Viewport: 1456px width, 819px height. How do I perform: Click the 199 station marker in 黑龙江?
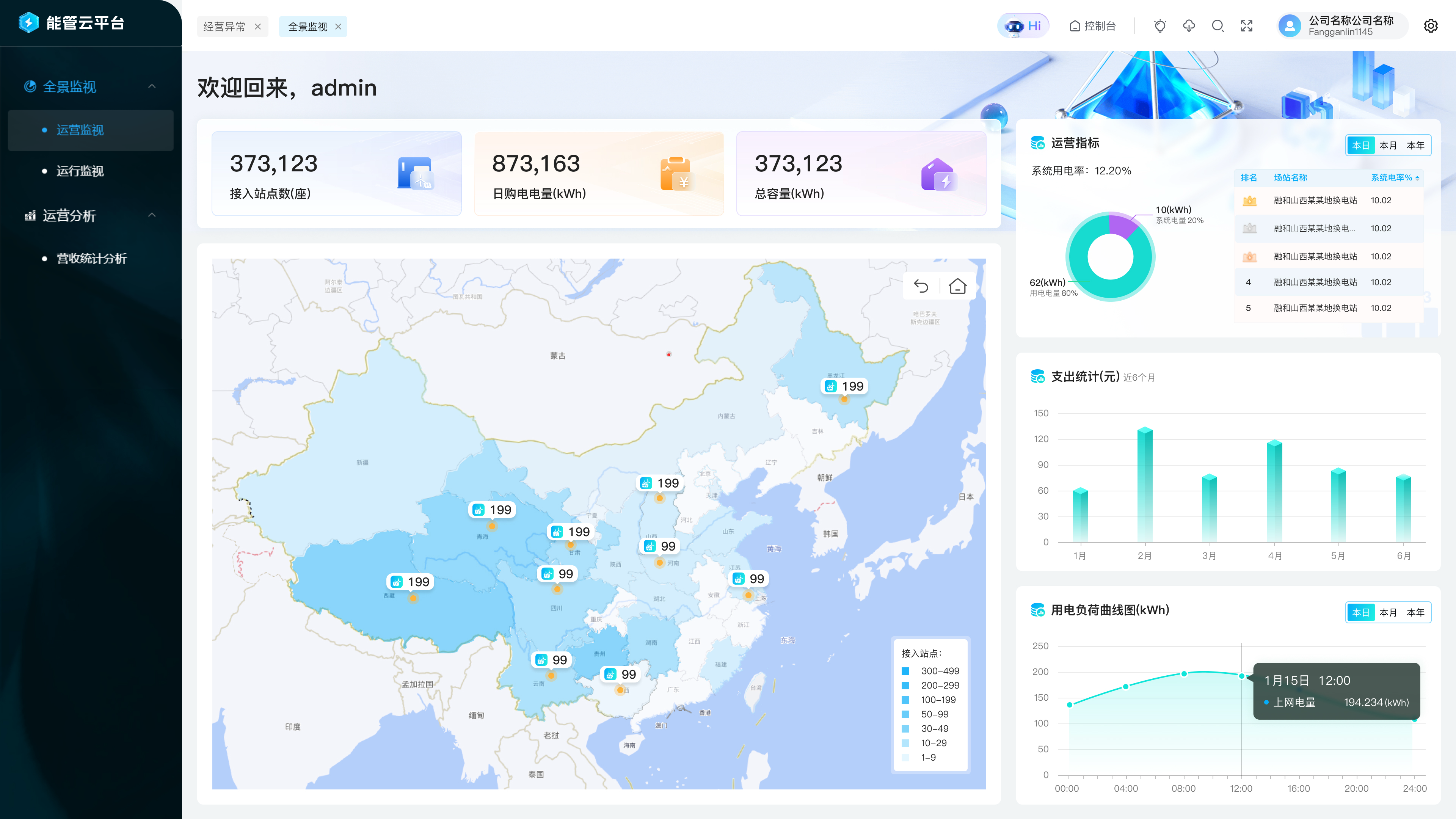tap(844, 387)
